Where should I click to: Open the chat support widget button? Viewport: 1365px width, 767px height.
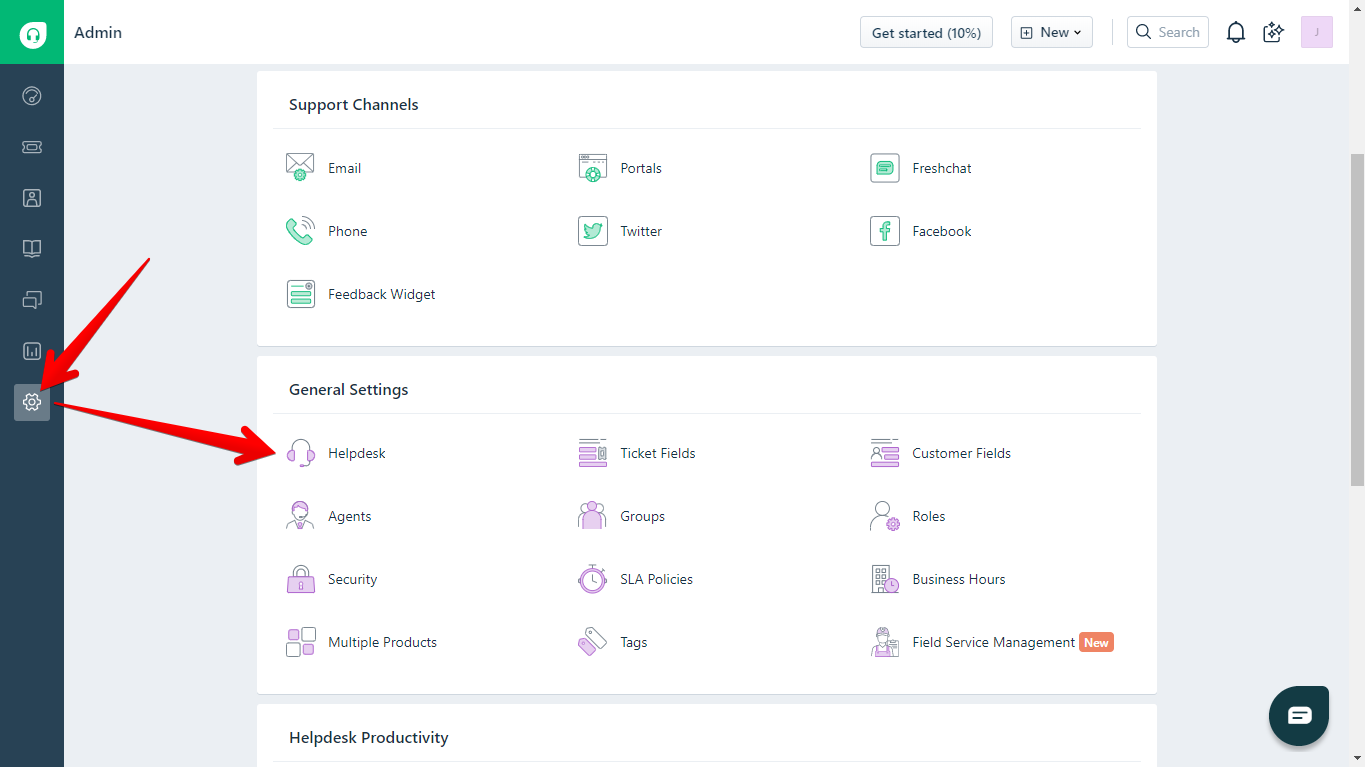point(1299,716)
